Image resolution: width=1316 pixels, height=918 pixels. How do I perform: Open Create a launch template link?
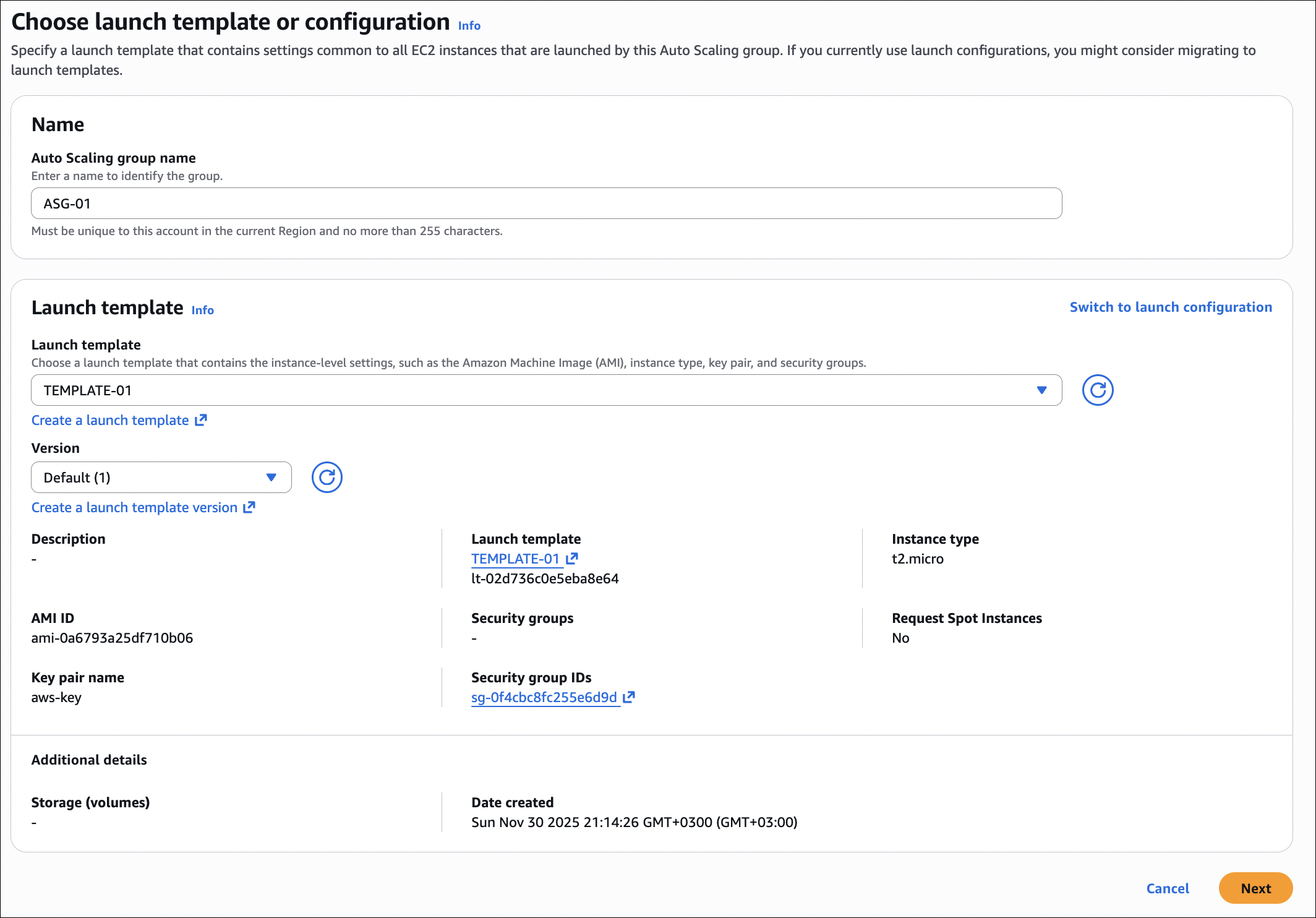[110, 420]
